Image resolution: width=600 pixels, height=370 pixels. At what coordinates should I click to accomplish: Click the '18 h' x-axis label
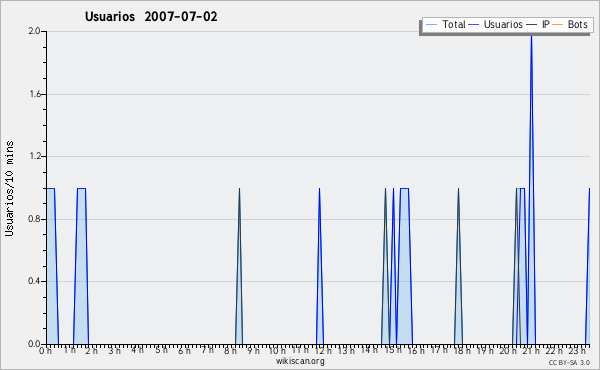pyautogui.click(x=462, y=350)
